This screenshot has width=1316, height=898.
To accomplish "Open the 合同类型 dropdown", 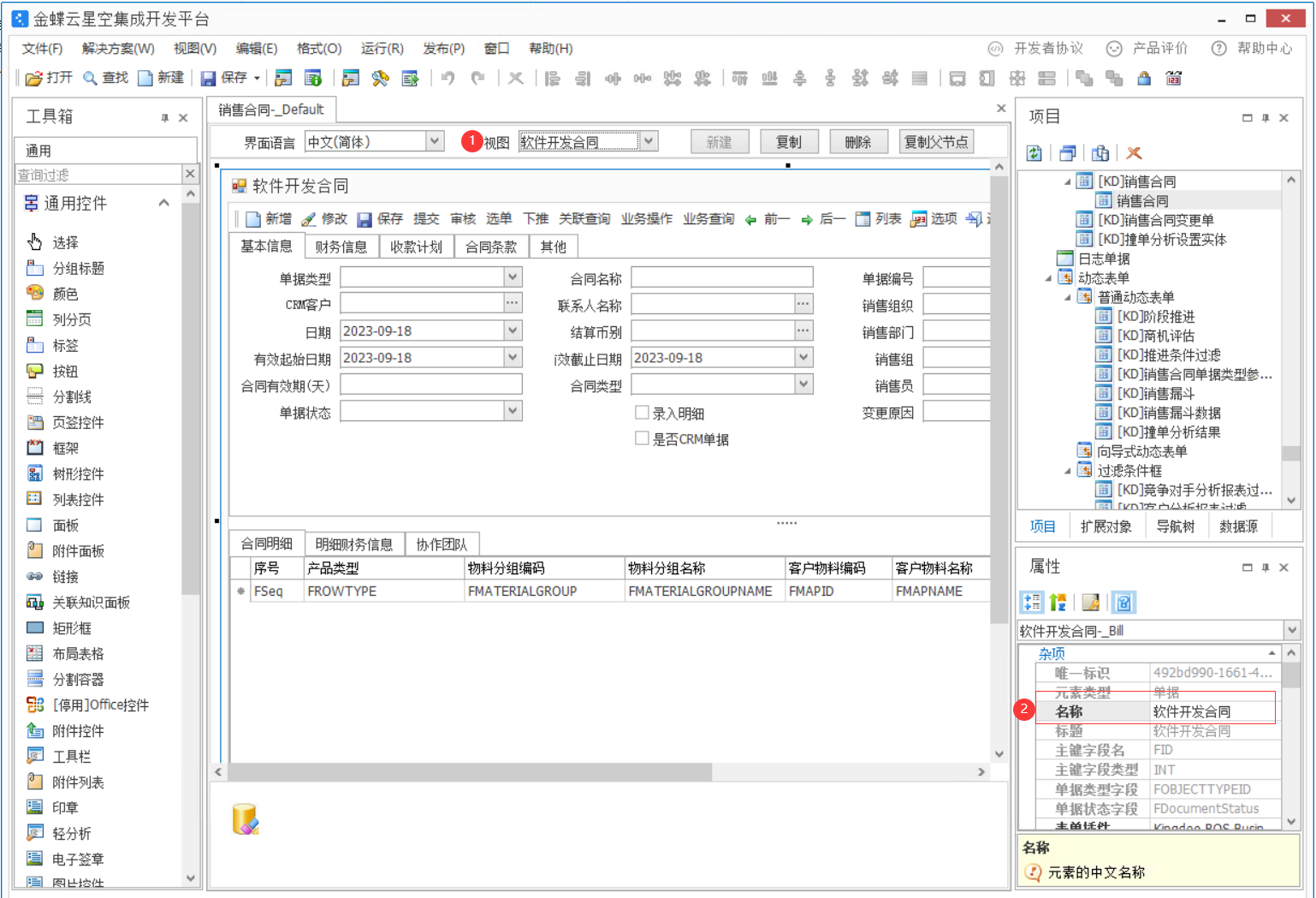I will click(x=803, y=384).
